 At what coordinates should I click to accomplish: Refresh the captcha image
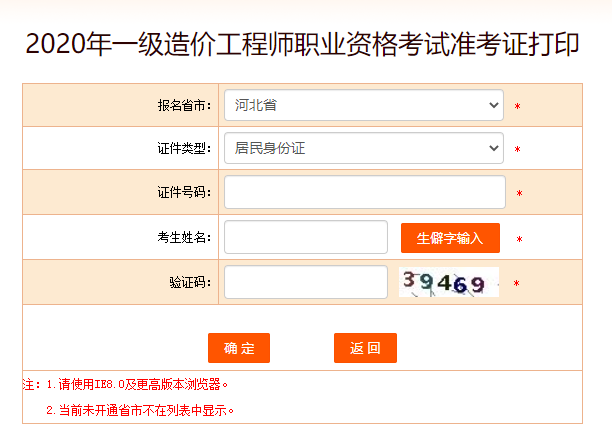pyautogui.click(x=448, y=283)
